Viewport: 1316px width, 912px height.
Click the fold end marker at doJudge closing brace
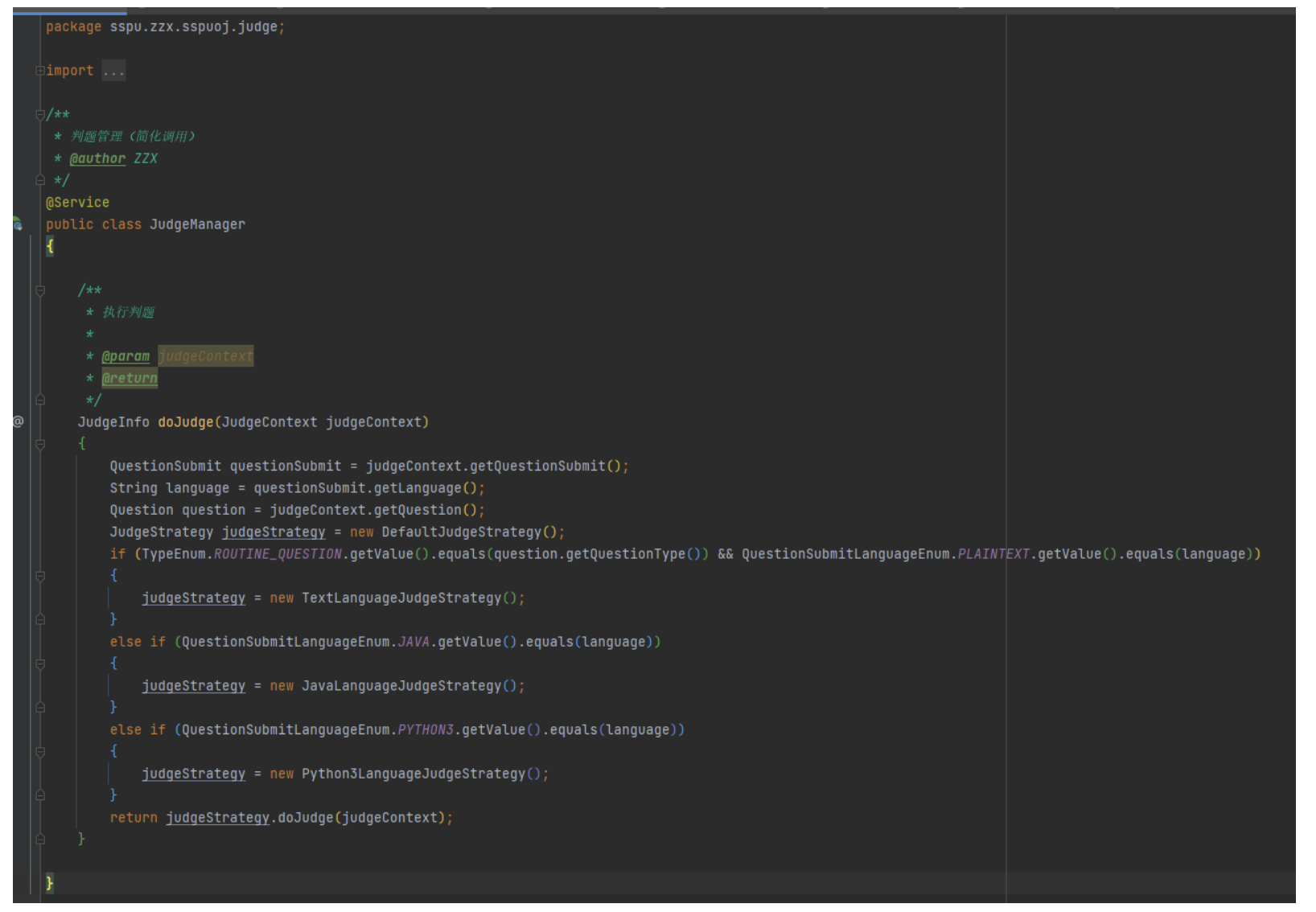[x=39, y=839]
